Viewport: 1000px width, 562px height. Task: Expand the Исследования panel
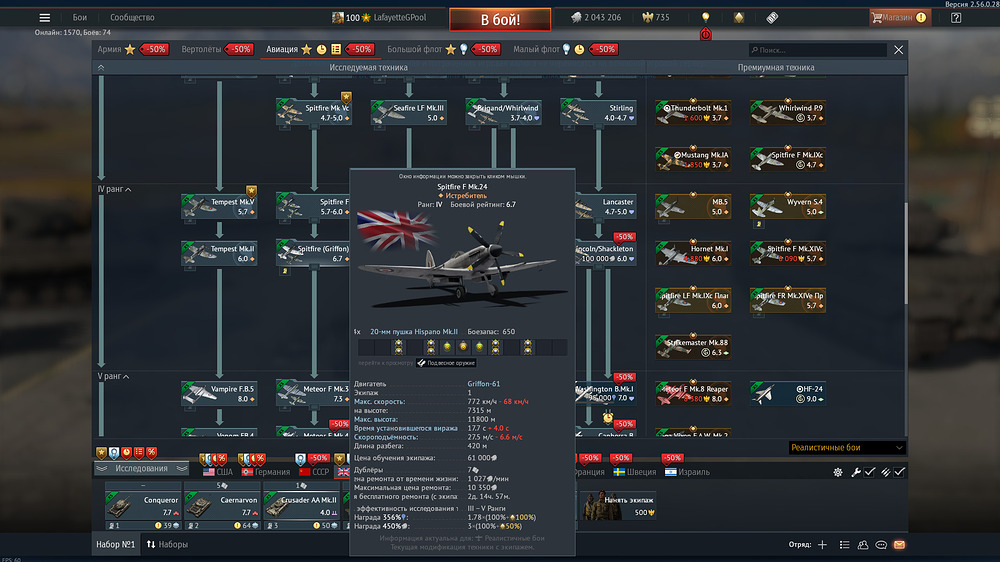click(142, 468)
